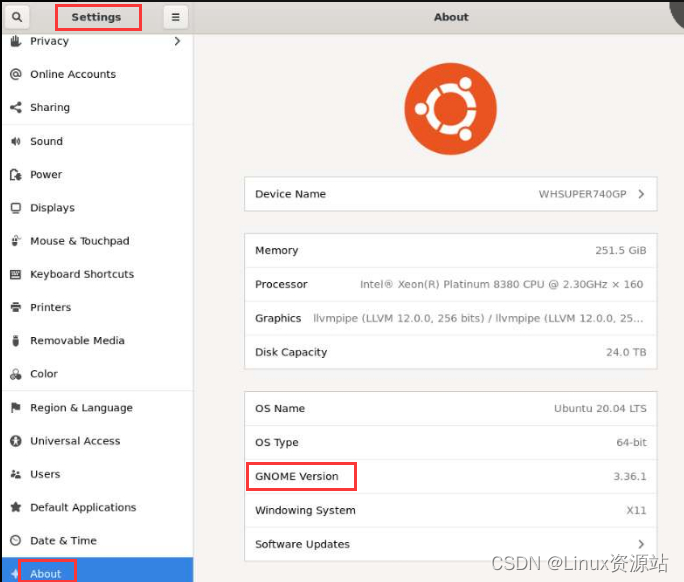The image size is (684, 582).
Task: Open the hamburger menu button
Action: [175, 17]
